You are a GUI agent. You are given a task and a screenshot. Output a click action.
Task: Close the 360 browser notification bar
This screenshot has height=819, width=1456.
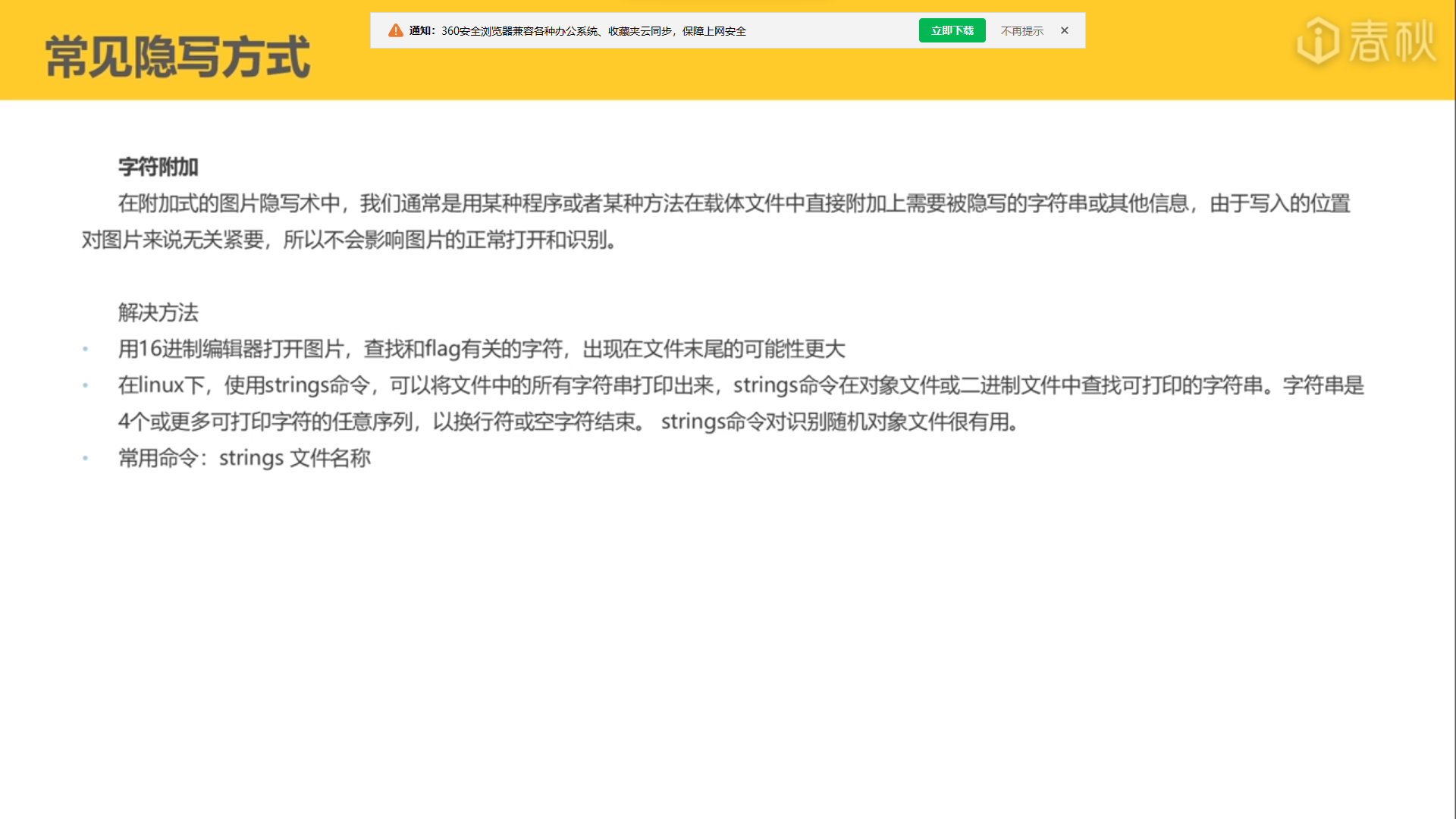[x=1065, y=31]
